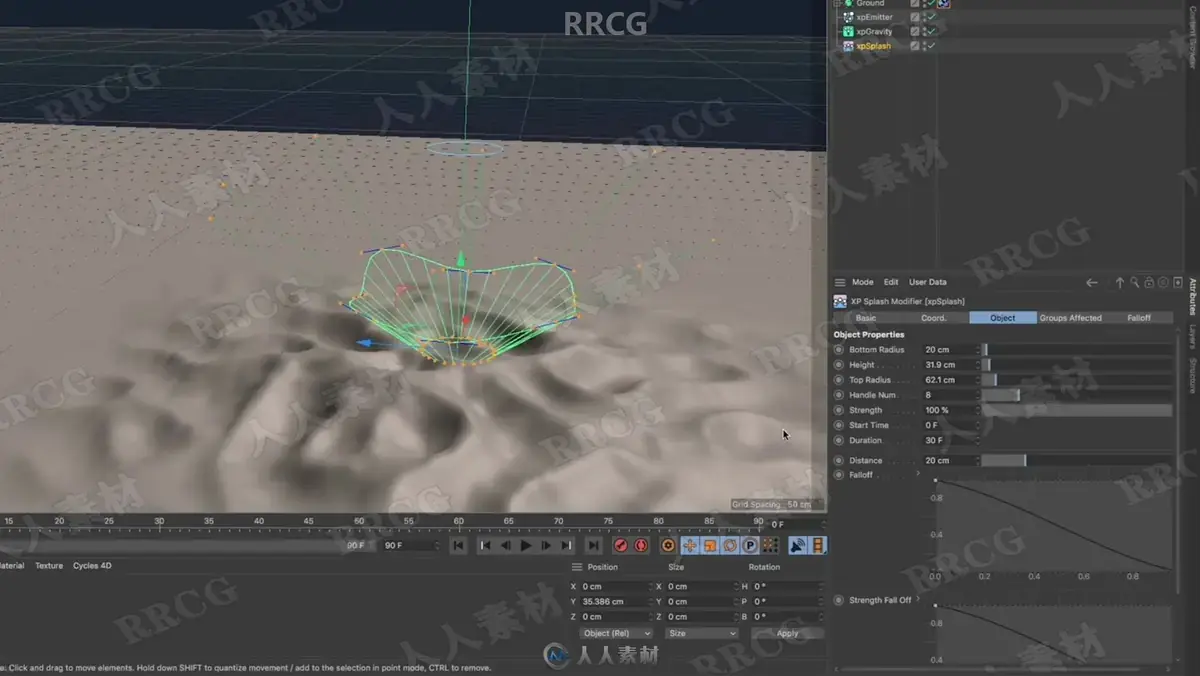Click the xpSplash object icon
1200x676 pixels.
pos(848,46)
